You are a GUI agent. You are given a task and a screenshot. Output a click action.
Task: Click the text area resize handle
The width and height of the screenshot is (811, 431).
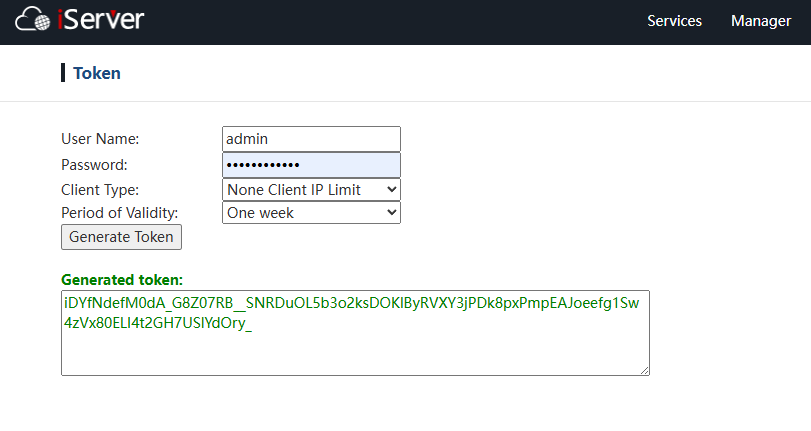(645, 370)
